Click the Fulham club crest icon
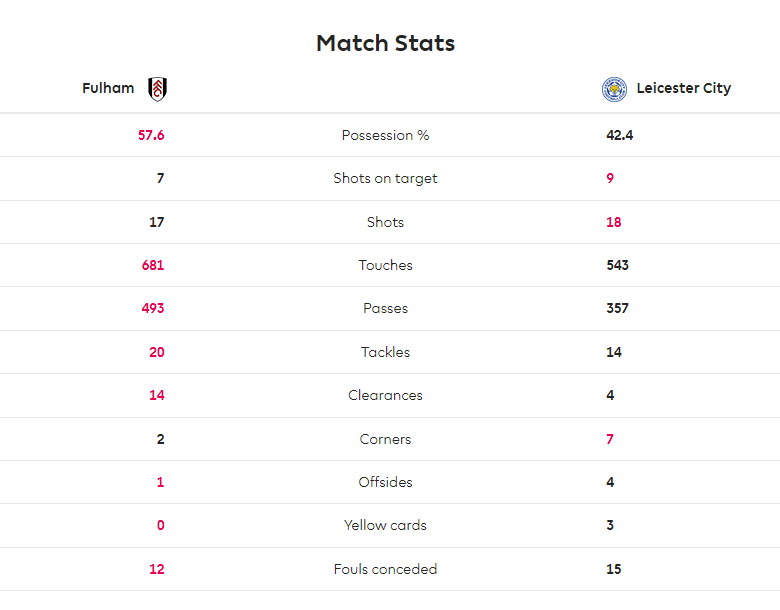 coord(157,89)
